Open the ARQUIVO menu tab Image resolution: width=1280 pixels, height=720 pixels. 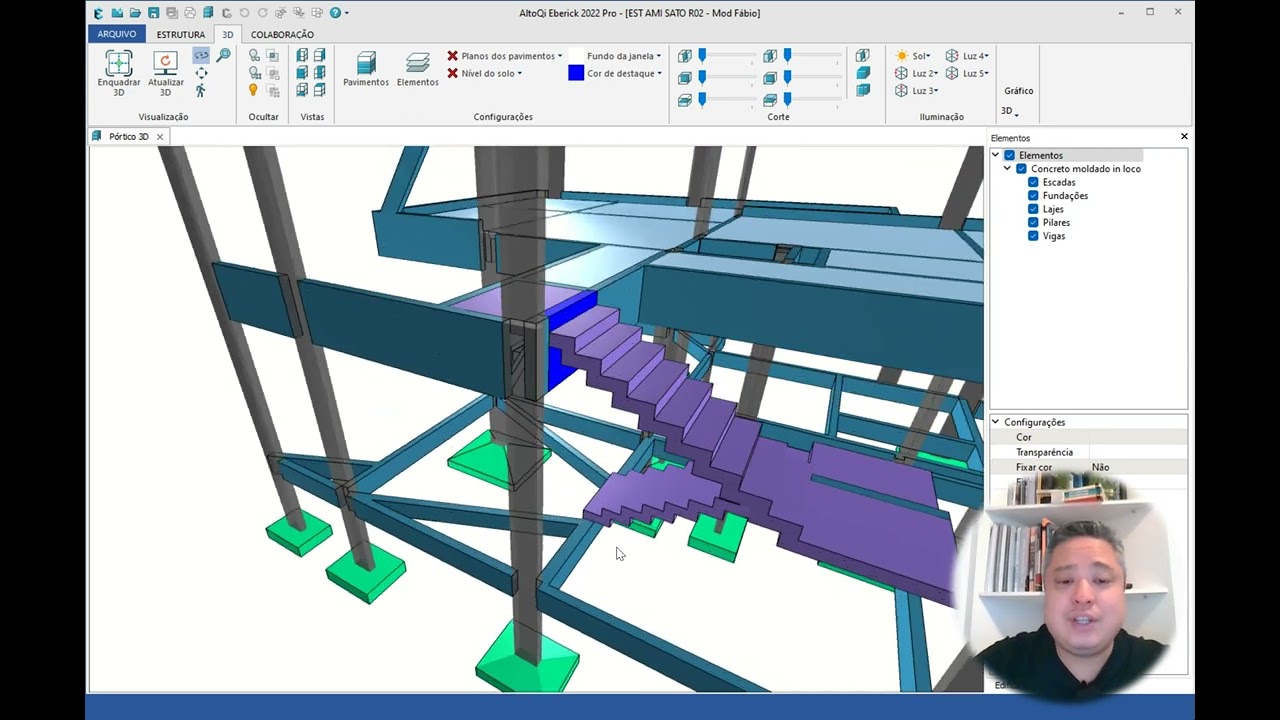pos(117,34)
